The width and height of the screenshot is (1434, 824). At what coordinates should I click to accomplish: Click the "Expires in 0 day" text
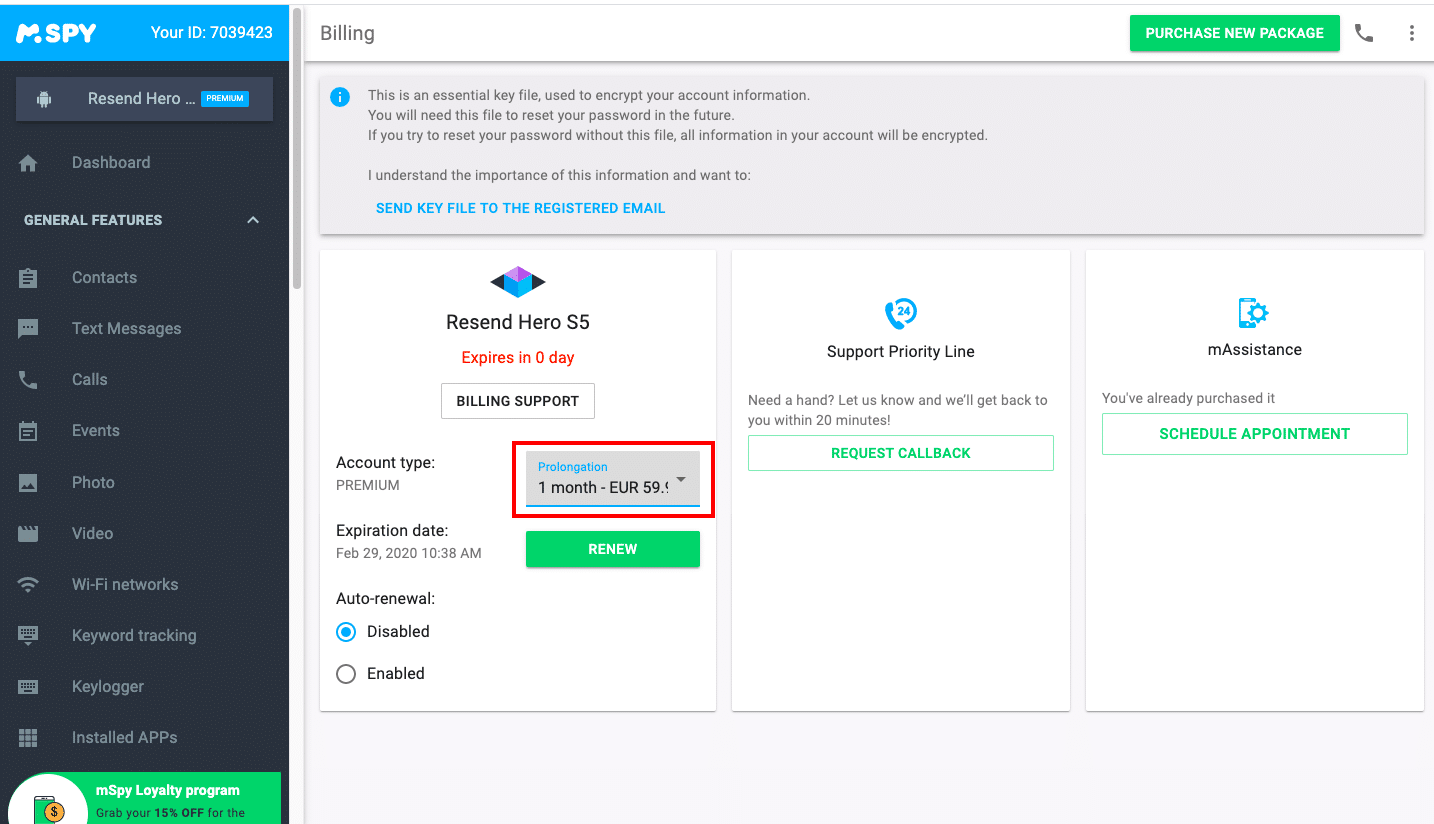[518, 358]
